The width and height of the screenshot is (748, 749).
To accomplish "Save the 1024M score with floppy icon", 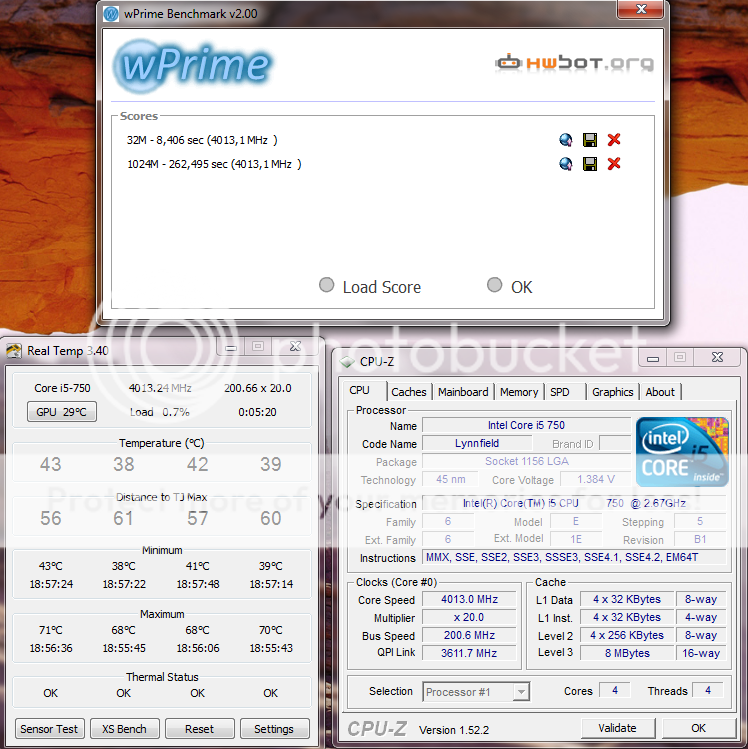I will point(590,164).
